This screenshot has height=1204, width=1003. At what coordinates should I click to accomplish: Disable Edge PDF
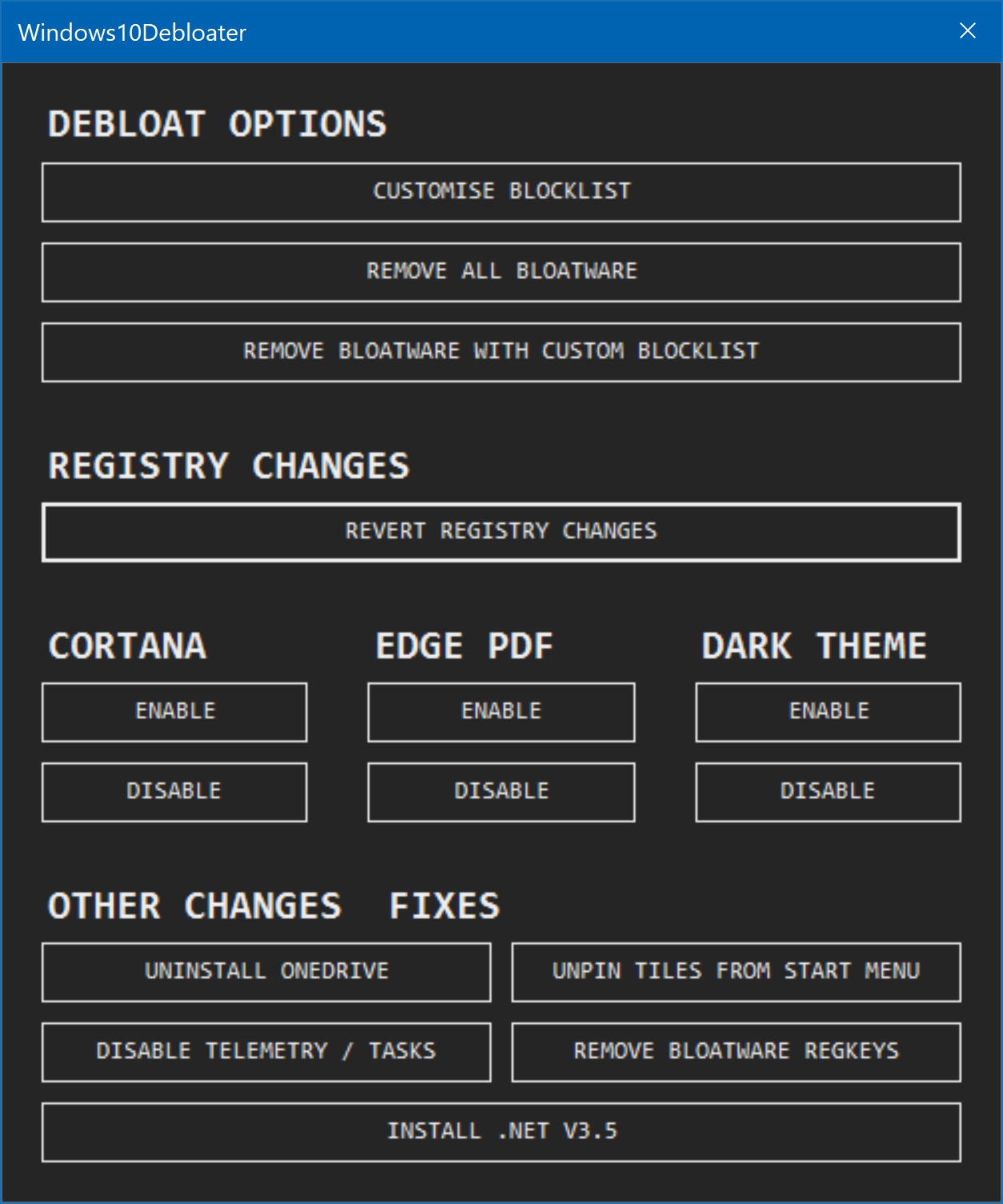pos(501,792)
